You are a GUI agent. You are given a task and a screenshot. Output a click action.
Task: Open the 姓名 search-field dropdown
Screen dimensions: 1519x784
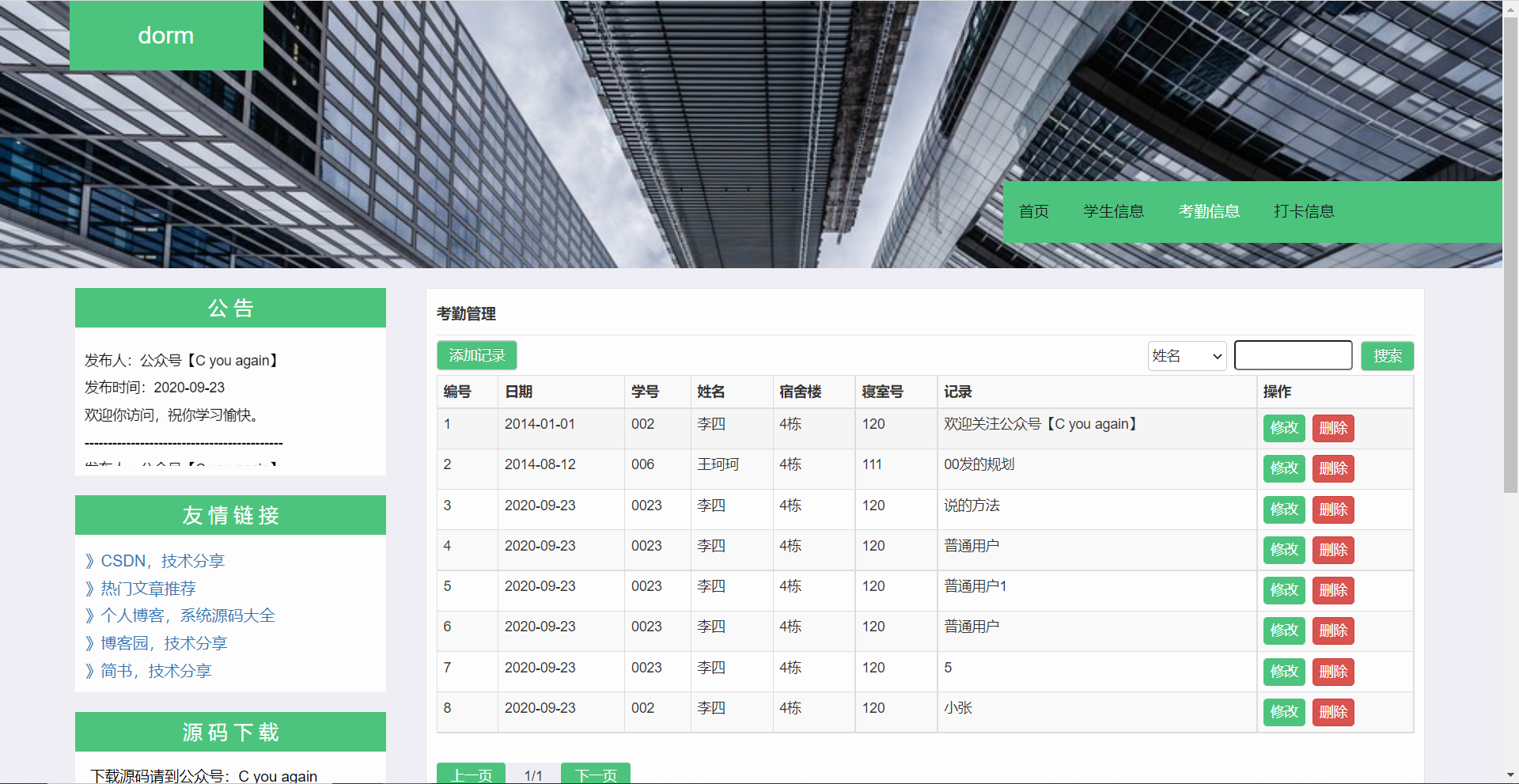1187,356
